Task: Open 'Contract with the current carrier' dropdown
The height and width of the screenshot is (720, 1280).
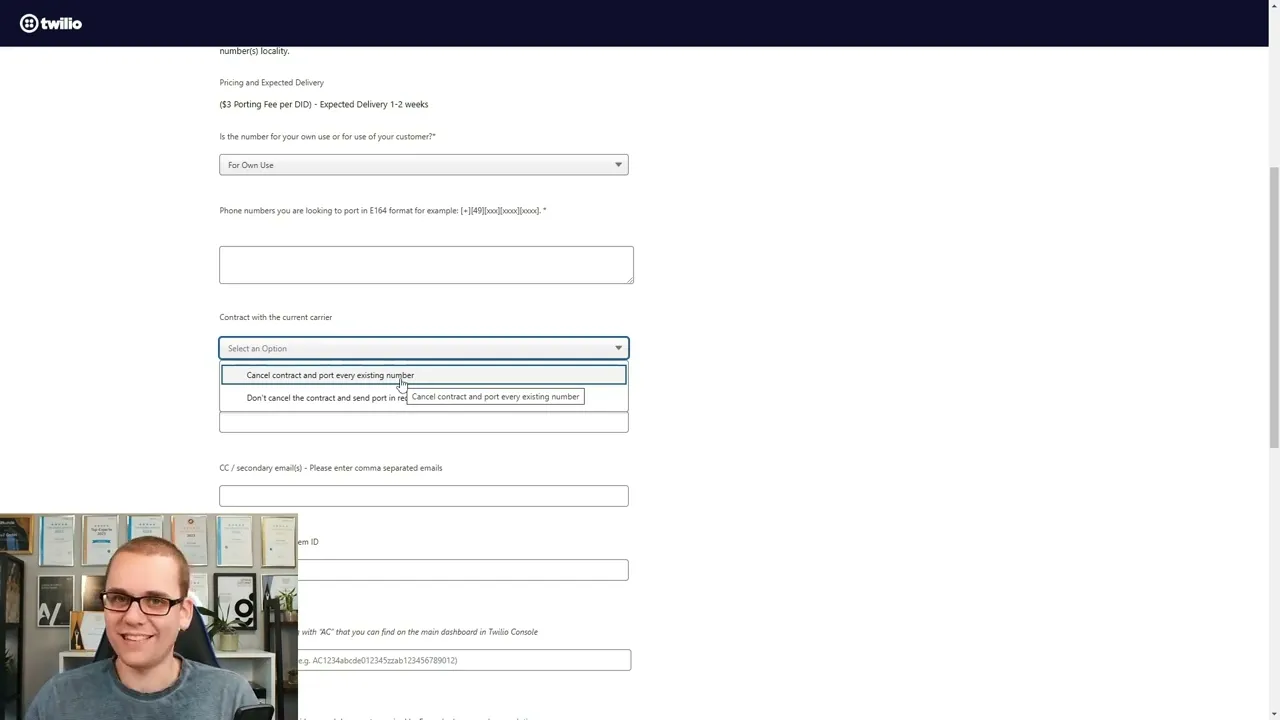Action: 424,348
